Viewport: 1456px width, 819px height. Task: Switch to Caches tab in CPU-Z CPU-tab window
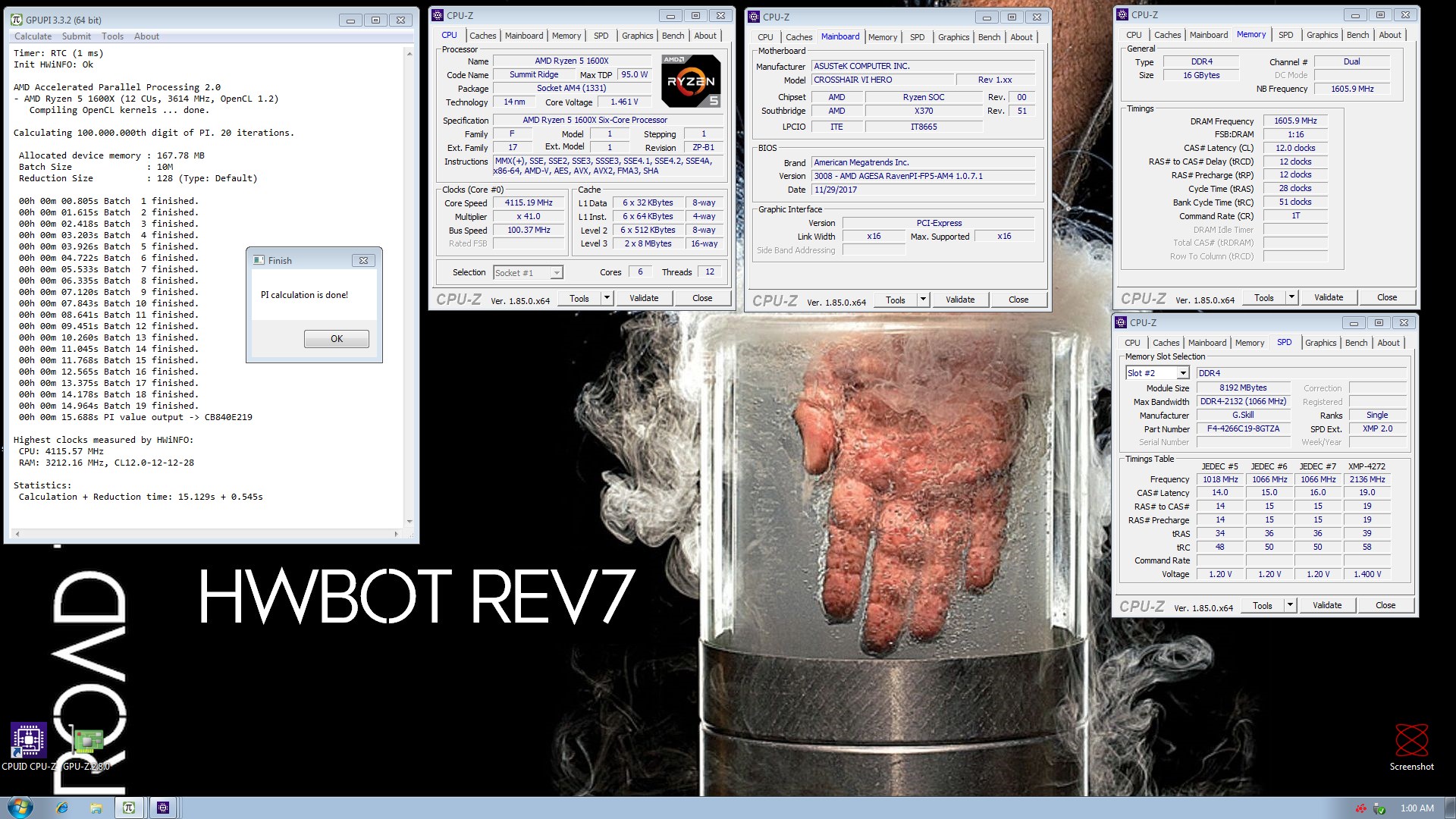482,36
